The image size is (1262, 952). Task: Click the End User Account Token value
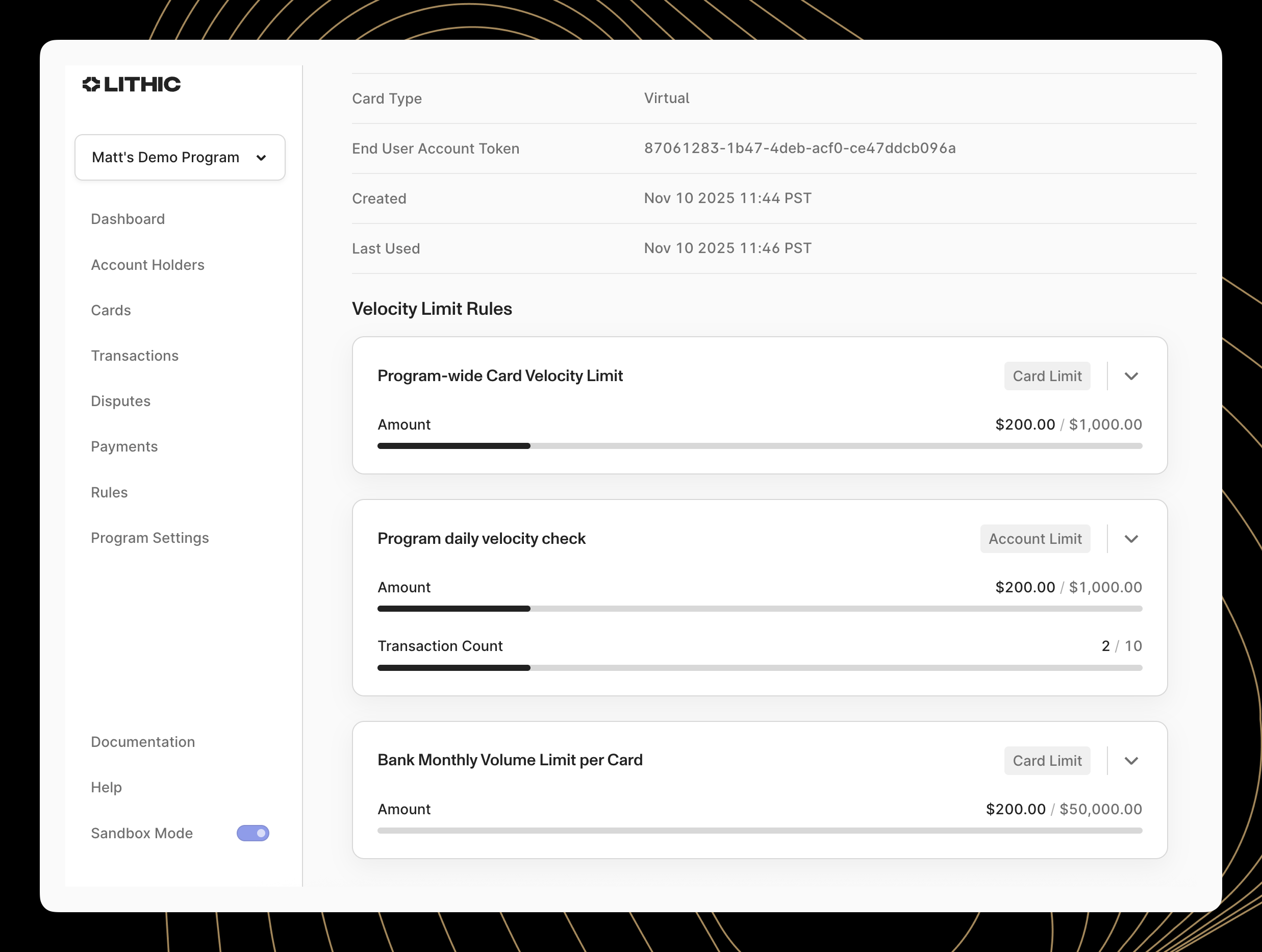(799, 148)
